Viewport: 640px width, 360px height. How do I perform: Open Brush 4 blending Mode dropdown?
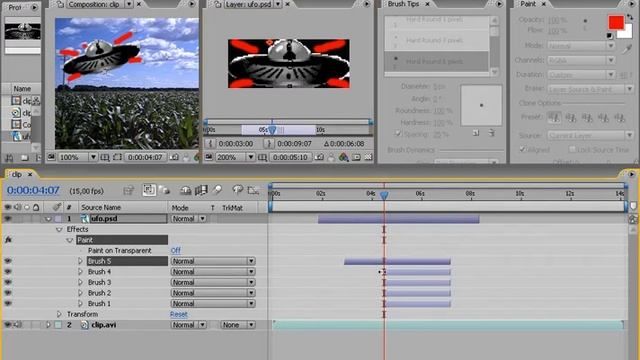coord(213,271)
